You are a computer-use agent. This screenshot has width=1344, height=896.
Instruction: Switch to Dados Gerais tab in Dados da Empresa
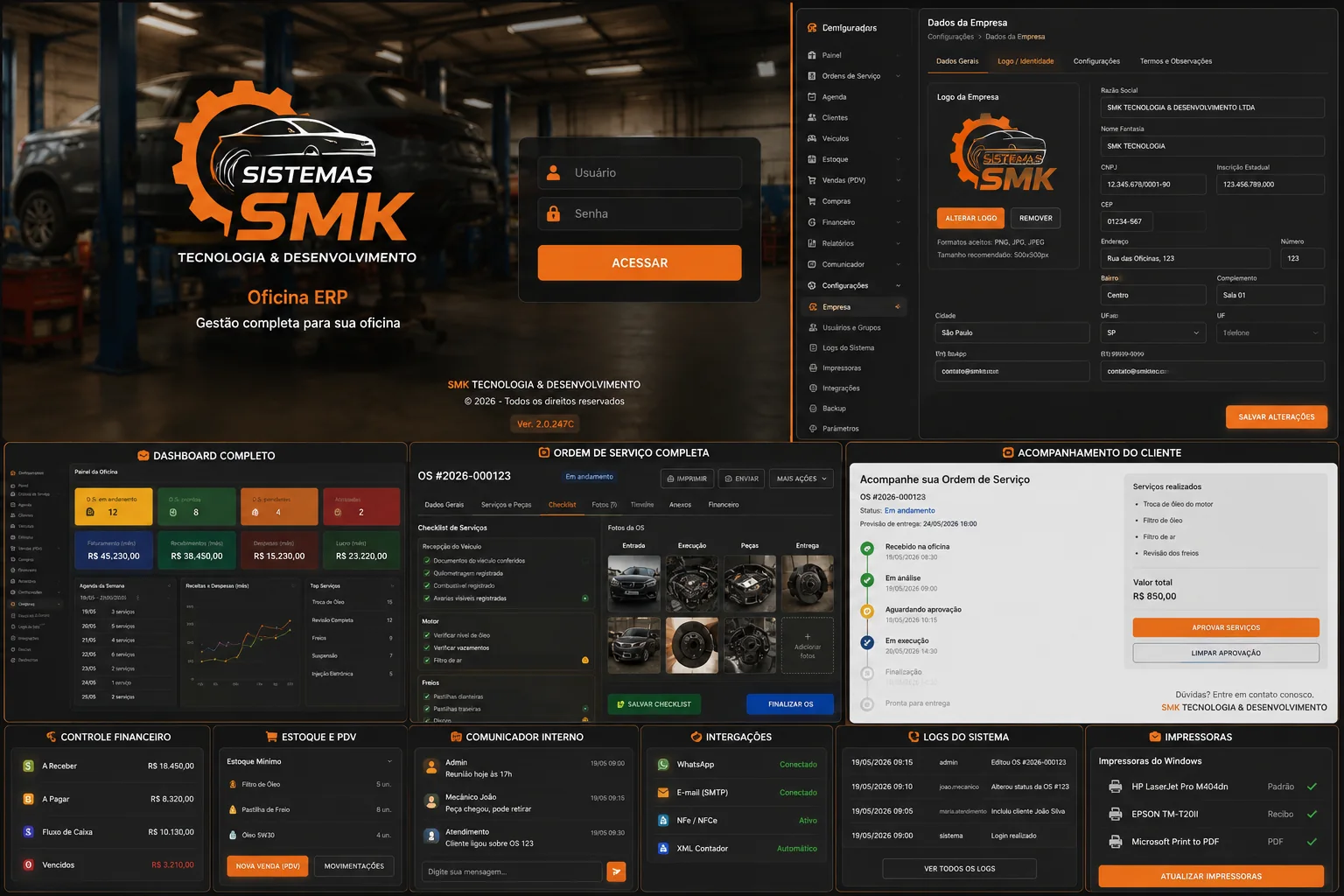(x=957, y=61)
